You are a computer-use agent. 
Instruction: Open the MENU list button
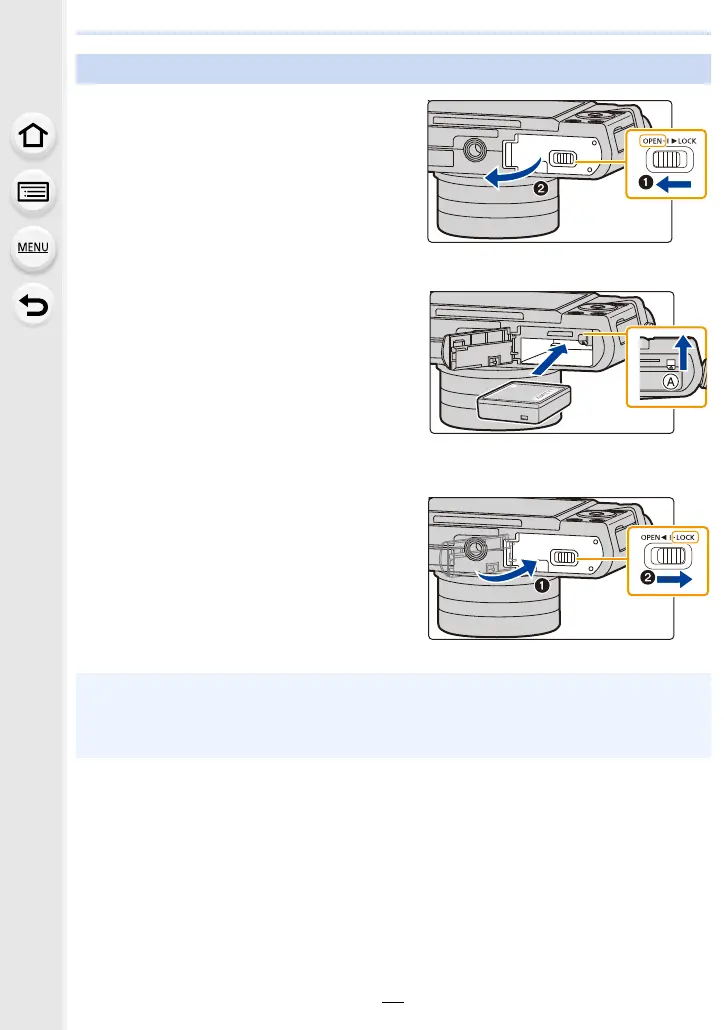tap(33, 248)
